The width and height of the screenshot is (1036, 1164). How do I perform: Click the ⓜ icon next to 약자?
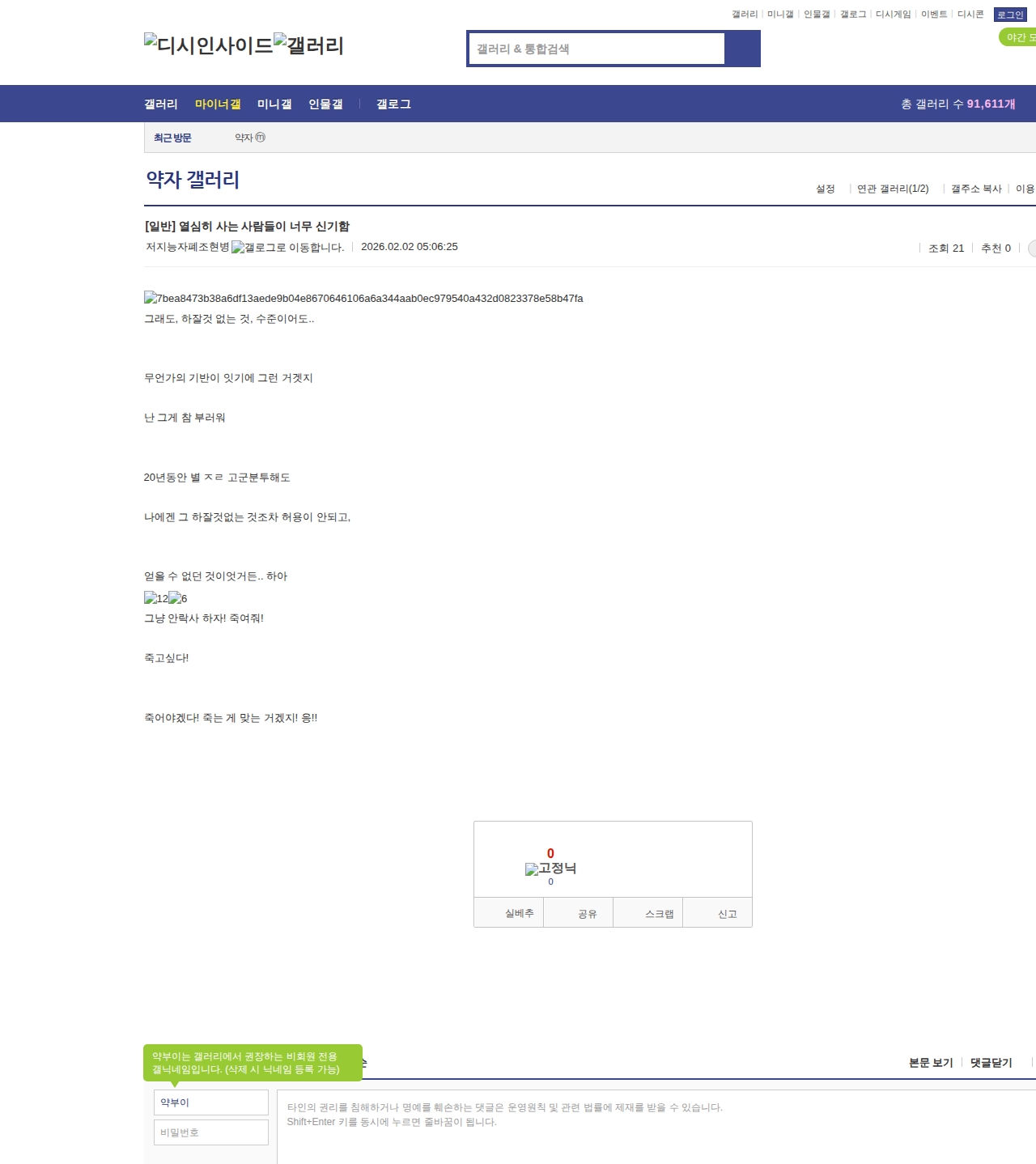(x=261, y=138)
